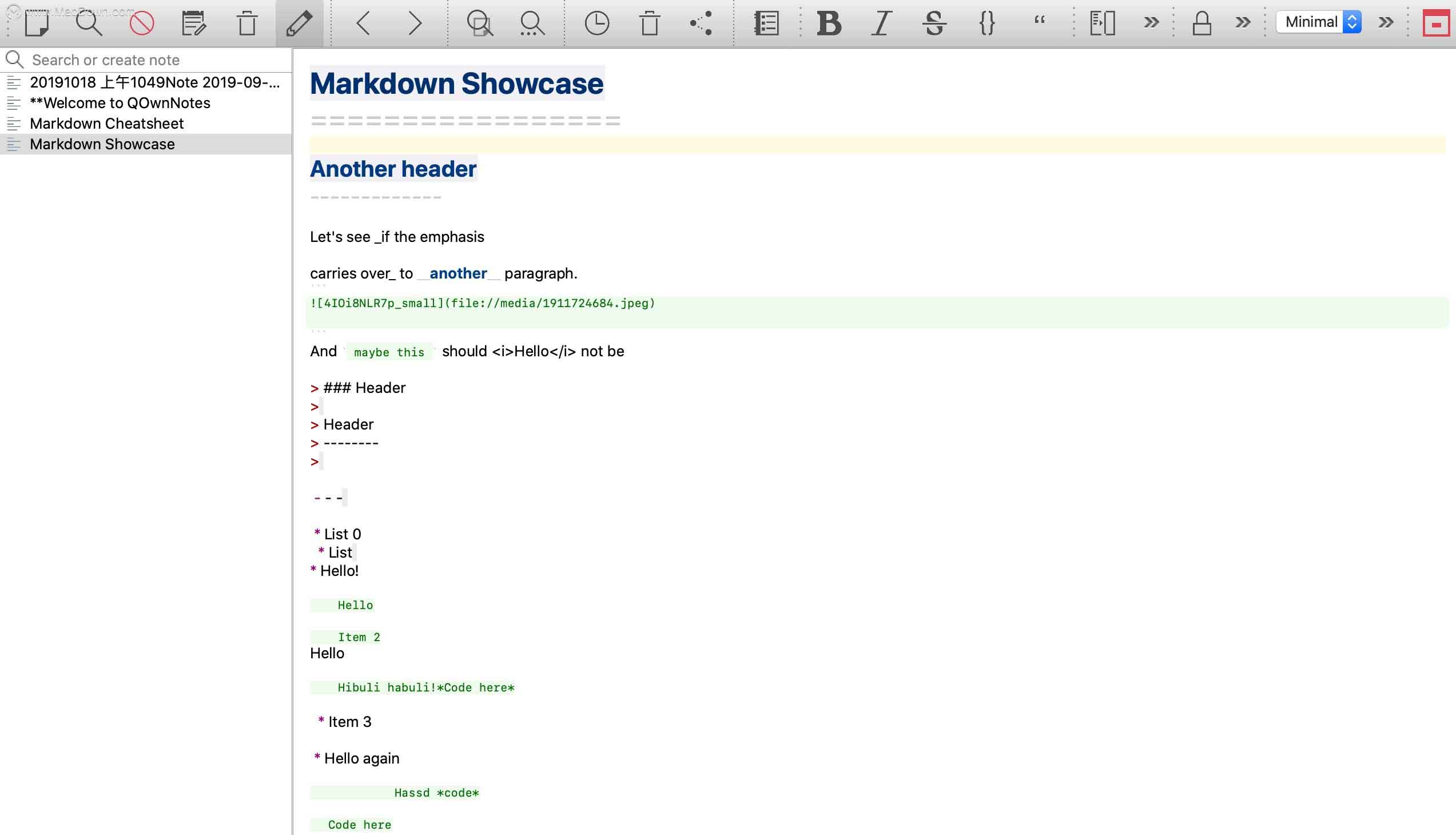Open note in external editor icon
Image resolution: width=1456 pixels, height=835 pixels.
(x=193, y=23)
